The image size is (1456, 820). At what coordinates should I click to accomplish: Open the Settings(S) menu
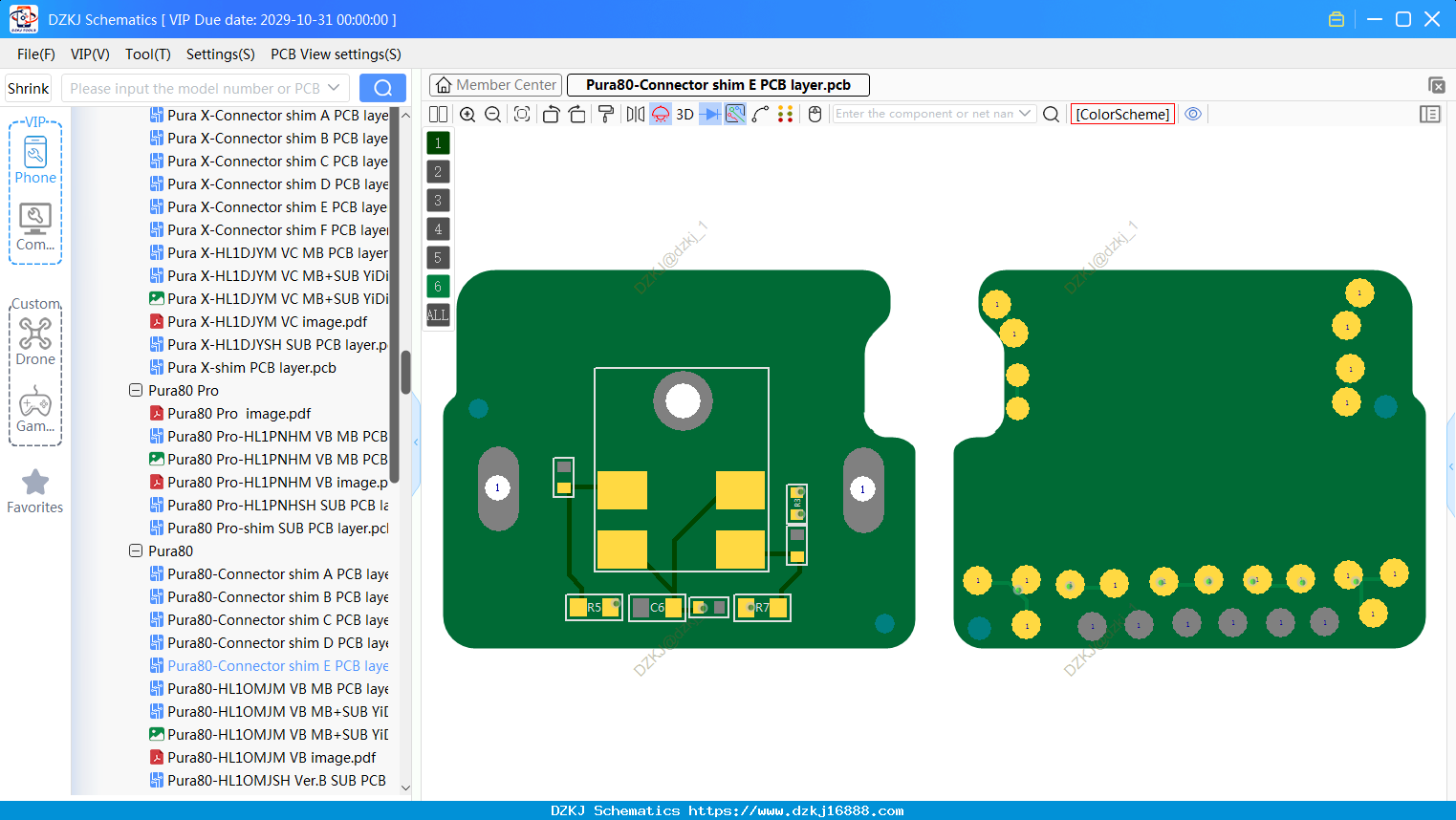pos(221,54)
